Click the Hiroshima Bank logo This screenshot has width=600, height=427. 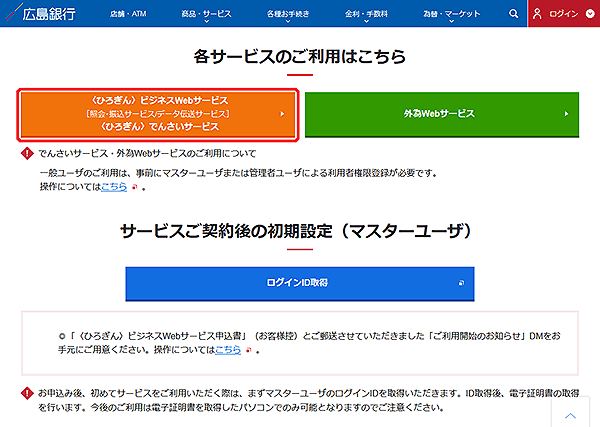pos(41,13)
